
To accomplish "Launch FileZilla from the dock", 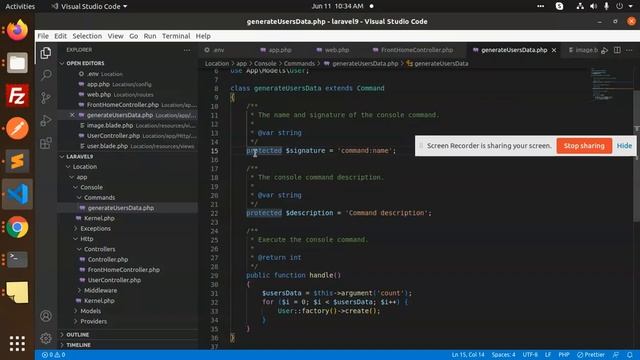I will 17,96.
